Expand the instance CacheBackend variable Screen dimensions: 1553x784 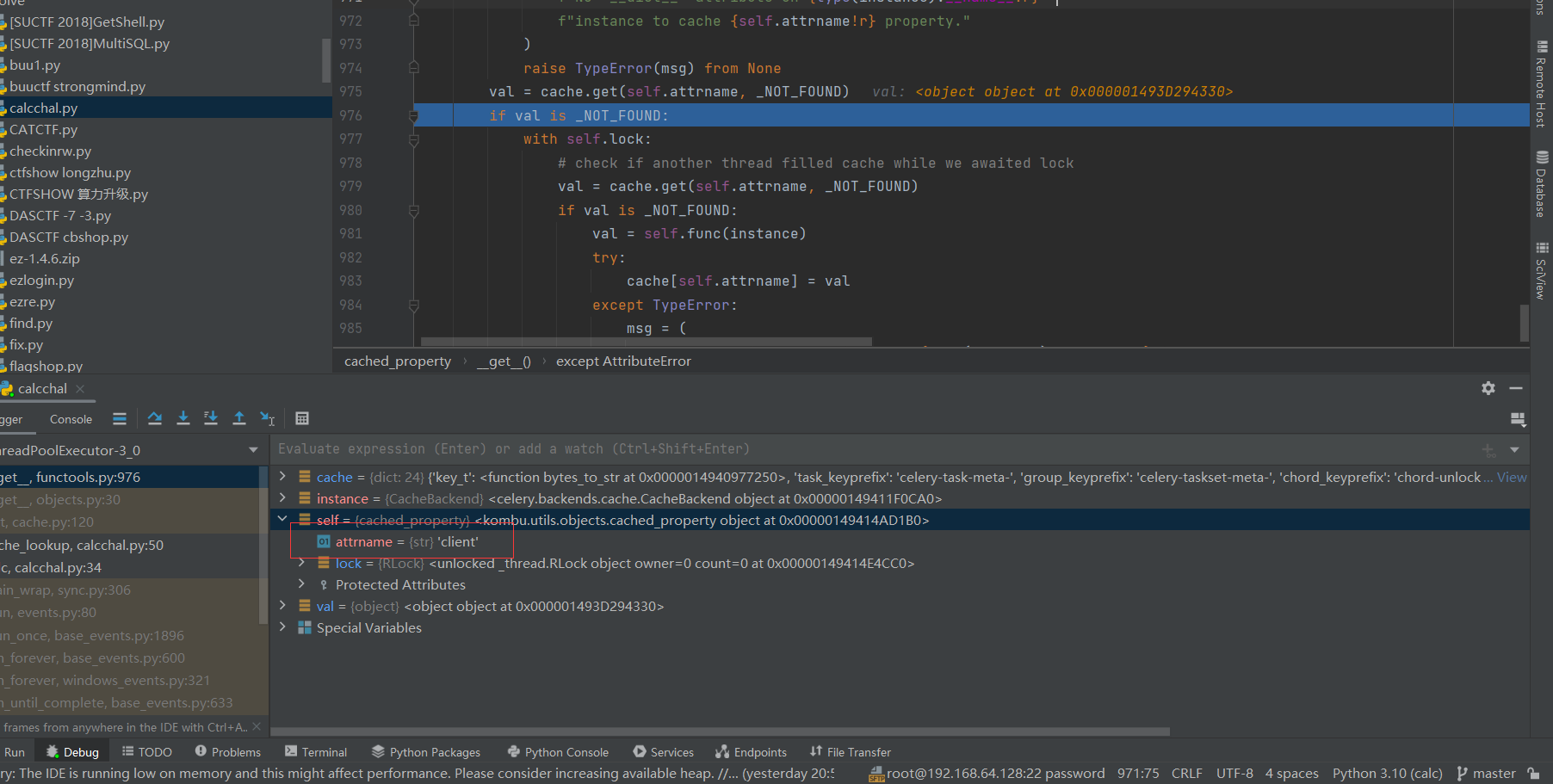pos(282,497)
